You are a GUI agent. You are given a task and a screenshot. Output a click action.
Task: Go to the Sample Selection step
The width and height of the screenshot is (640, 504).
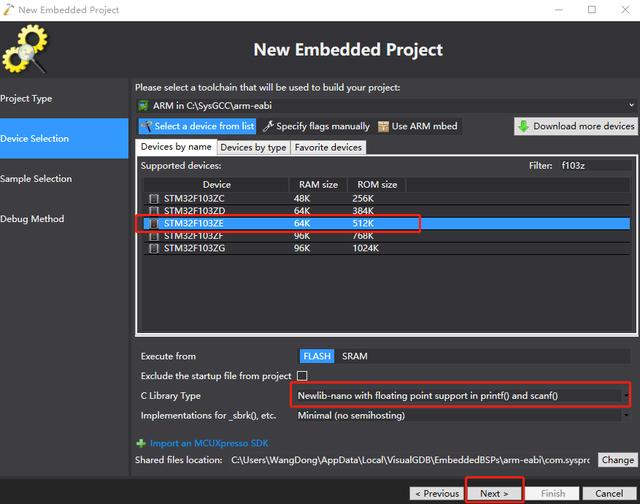point(64,178)
